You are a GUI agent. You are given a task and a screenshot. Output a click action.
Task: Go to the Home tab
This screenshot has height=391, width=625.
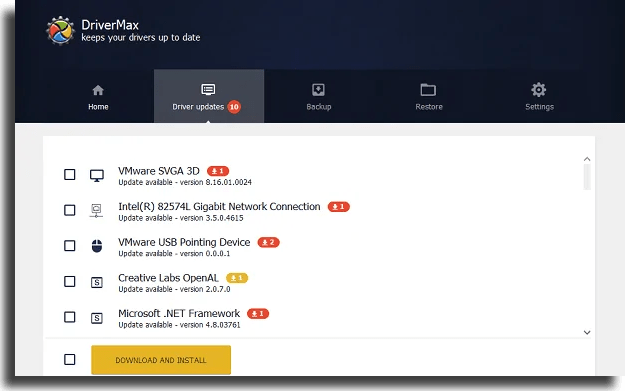[x=98, y=96]
